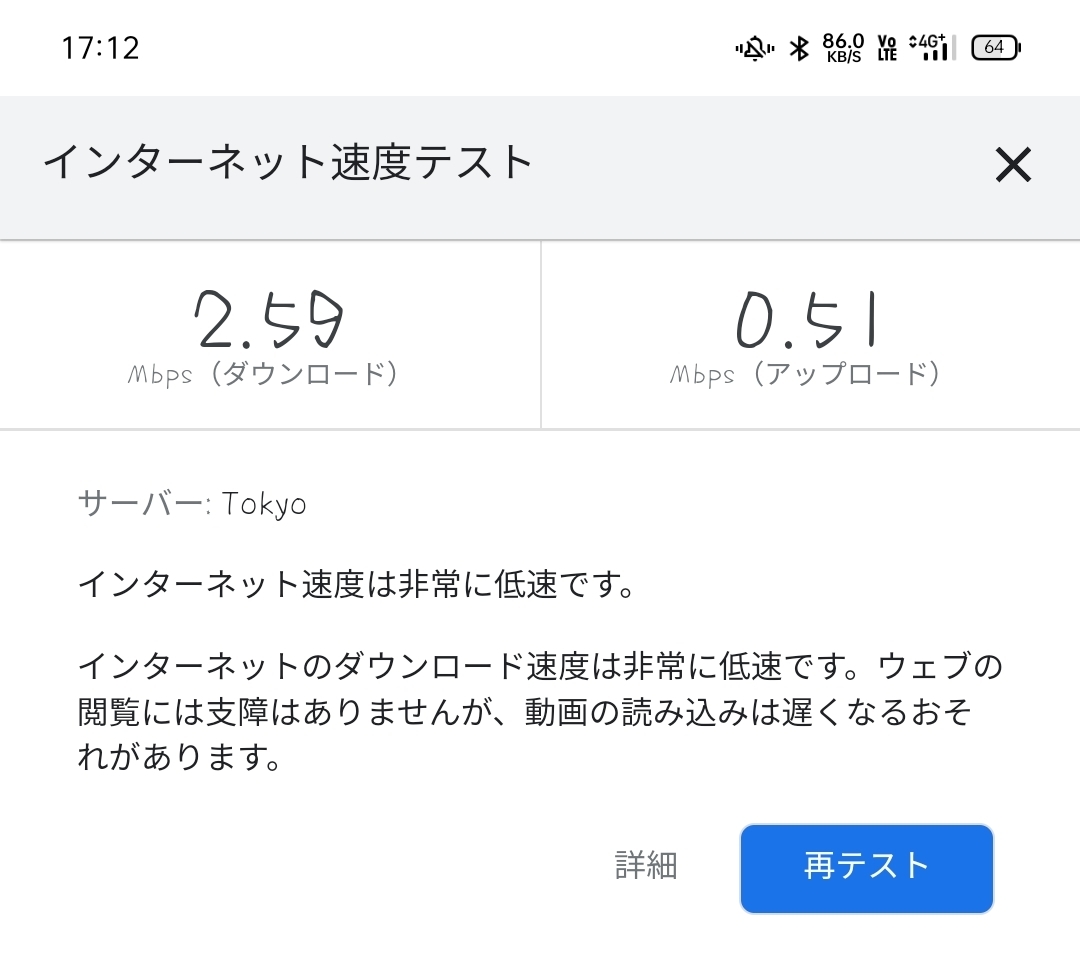Tap the Mbps（ダウンロード）label
Viewport: 1080px width, 953px height.
[x=264, y=375]
